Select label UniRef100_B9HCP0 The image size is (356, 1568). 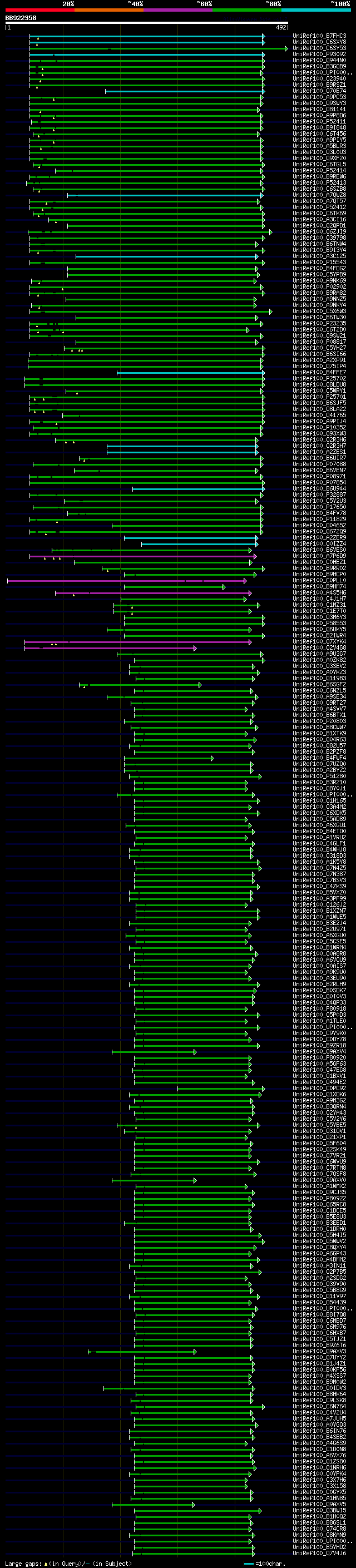(319, 575)
